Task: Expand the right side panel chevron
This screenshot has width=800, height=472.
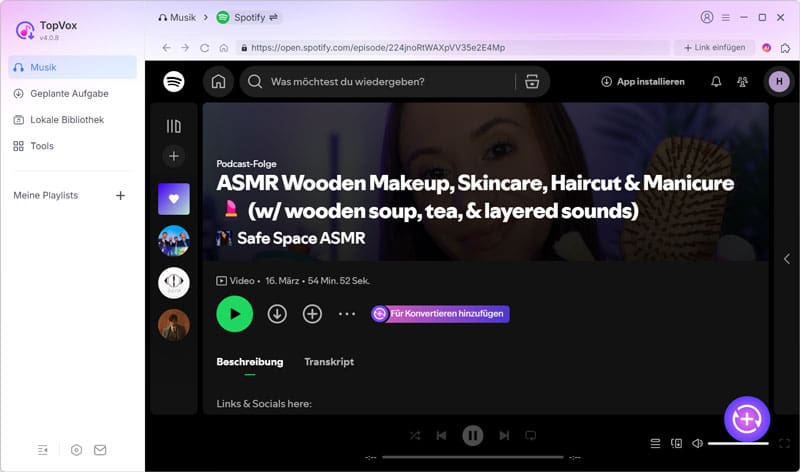Action: click(x=787, y=259)
